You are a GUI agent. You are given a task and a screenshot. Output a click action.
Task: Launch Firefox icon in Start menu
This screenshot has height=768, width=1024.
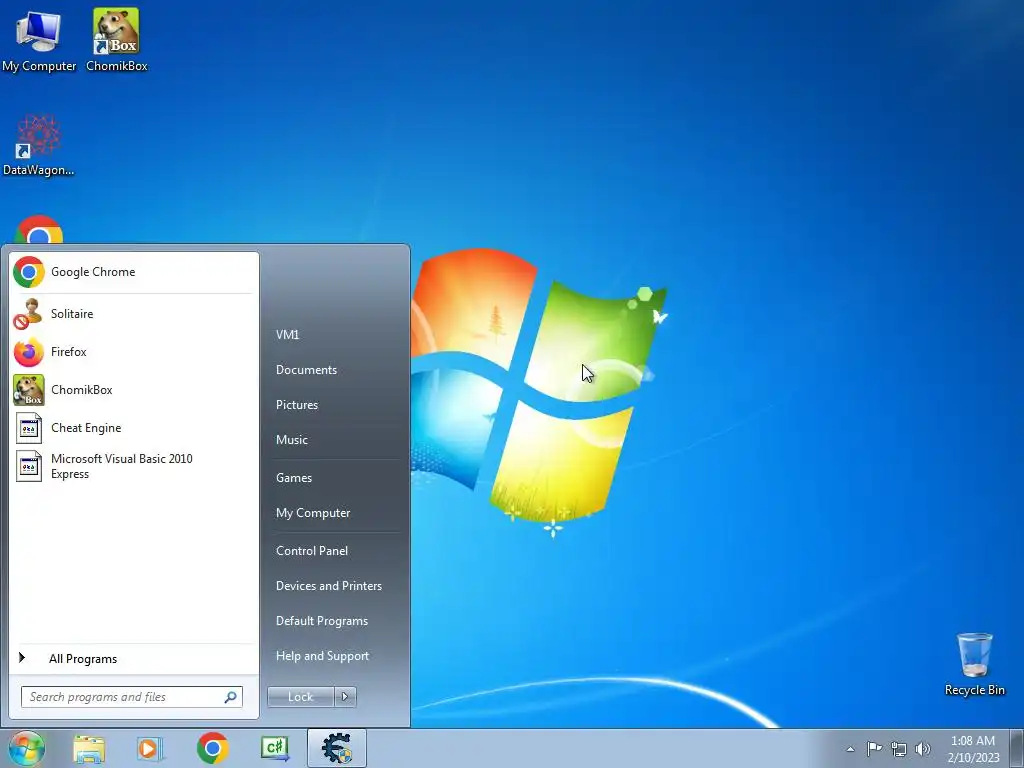(x=29, y=352)
